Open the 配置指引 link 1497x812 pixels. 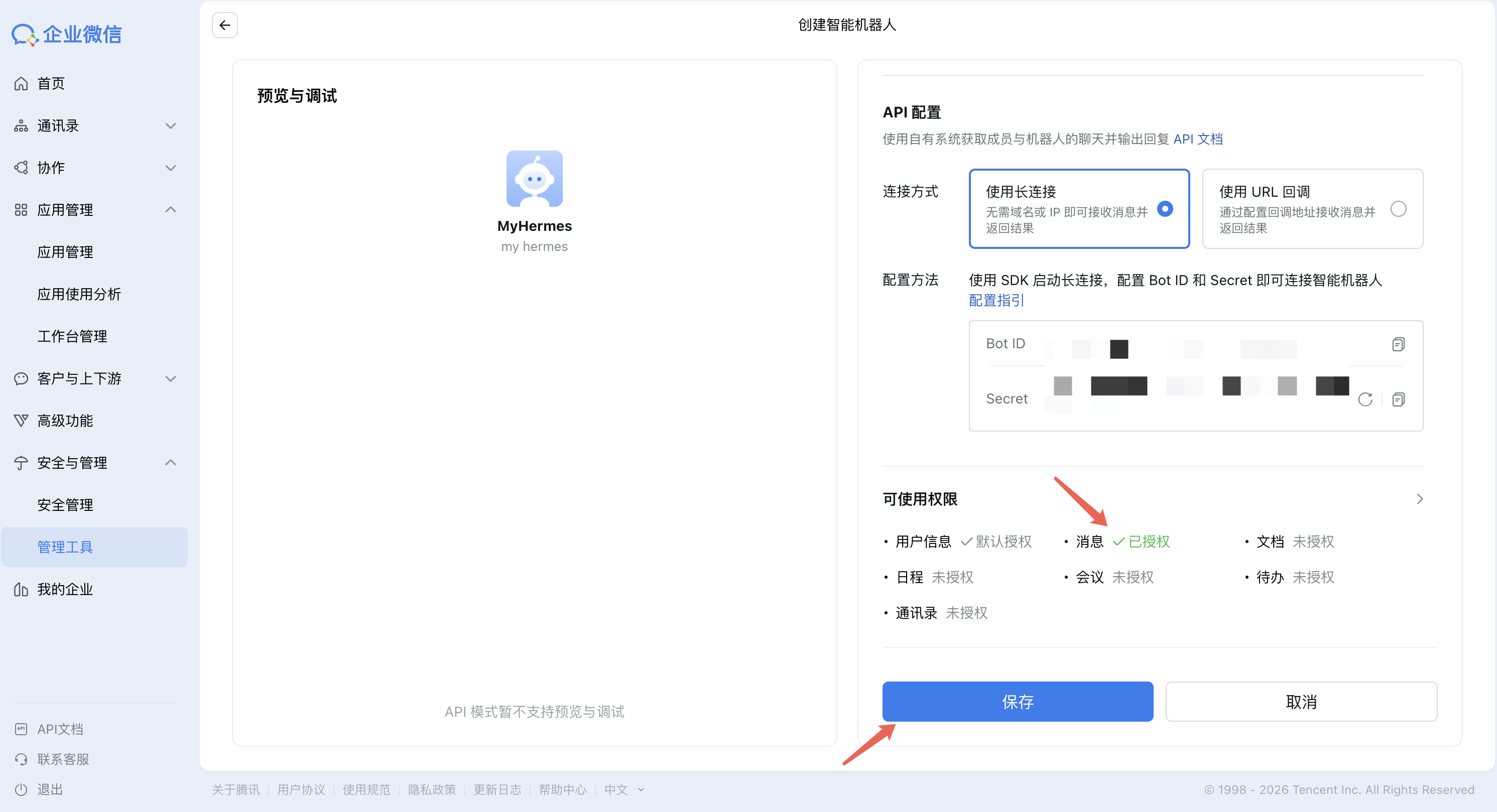pos(996,300)
